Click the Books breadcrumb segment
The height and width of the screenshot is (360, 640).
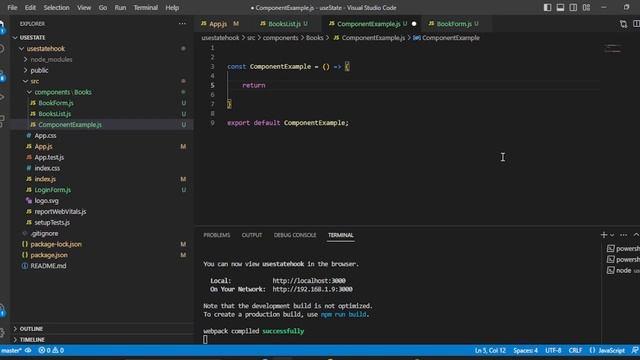(x=314, y=38)
